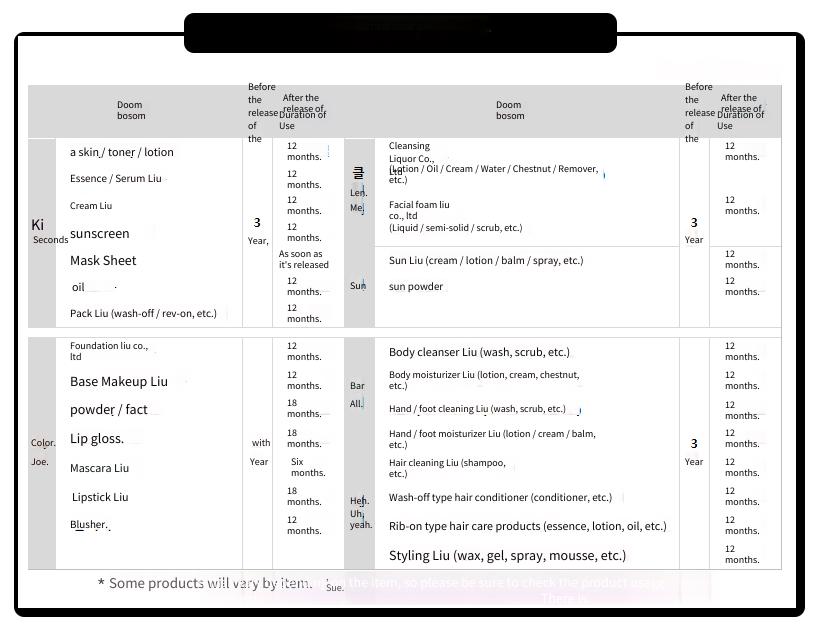Click the 'Heh. Uh, yeah.' category label
This screenshot has width=820, height=624.
click(x=361, y=513)
